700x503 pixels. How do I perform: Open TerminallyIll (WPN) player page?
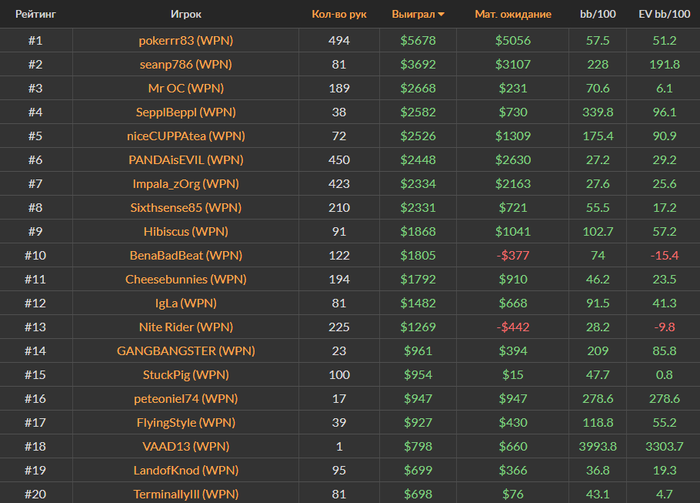(x=185, y=494)
